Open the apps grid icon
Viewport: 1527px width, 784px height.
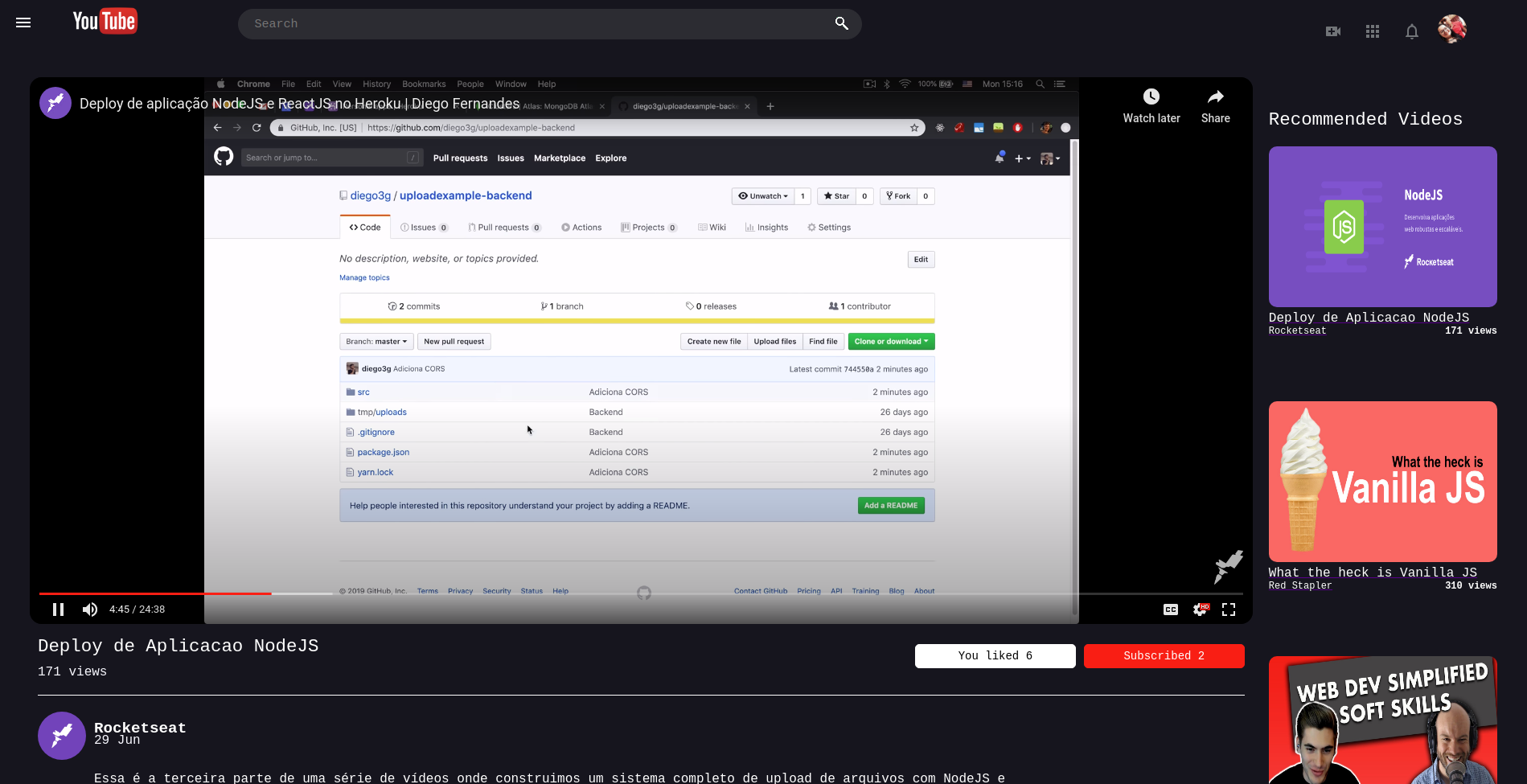point(1373,31)
